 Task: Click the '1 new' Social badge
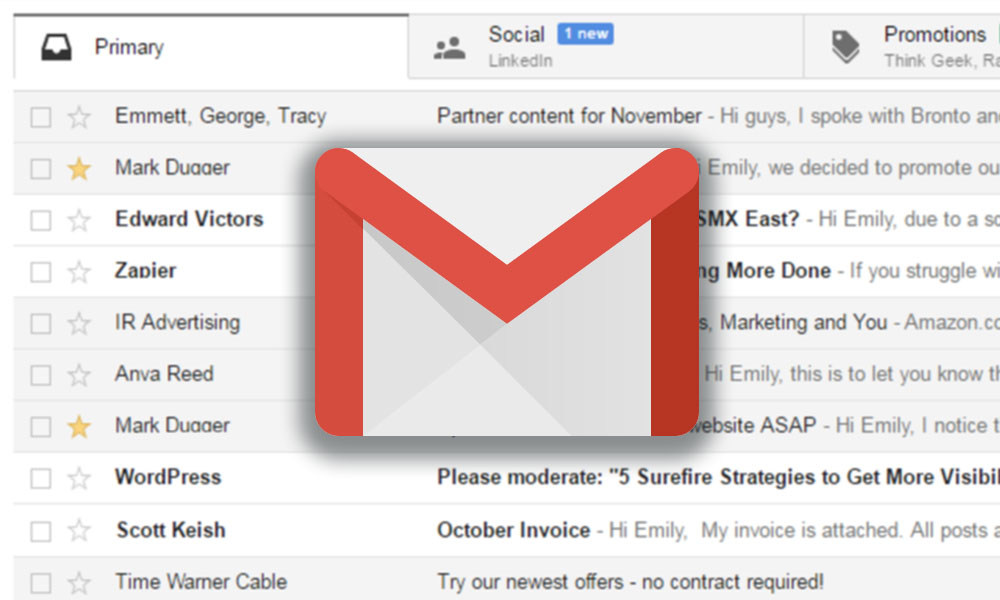(x=585, y=34)
